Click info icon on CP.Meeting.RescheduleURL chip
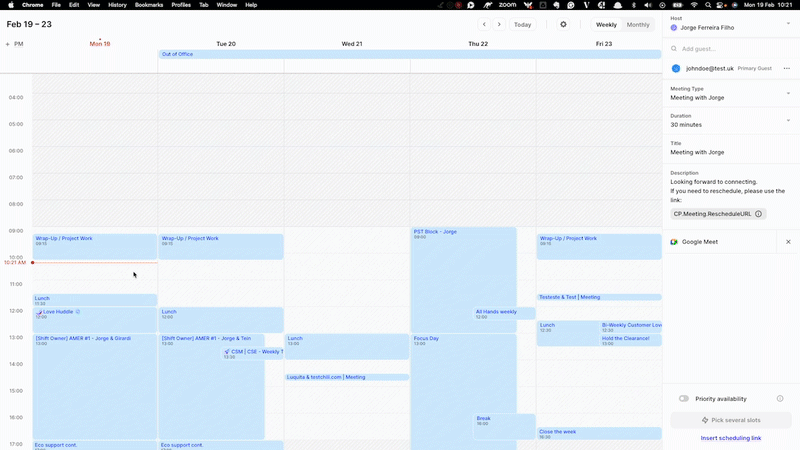Image resolution: width=800 pixels, height=450 pixels. click(x=759, y=214)
